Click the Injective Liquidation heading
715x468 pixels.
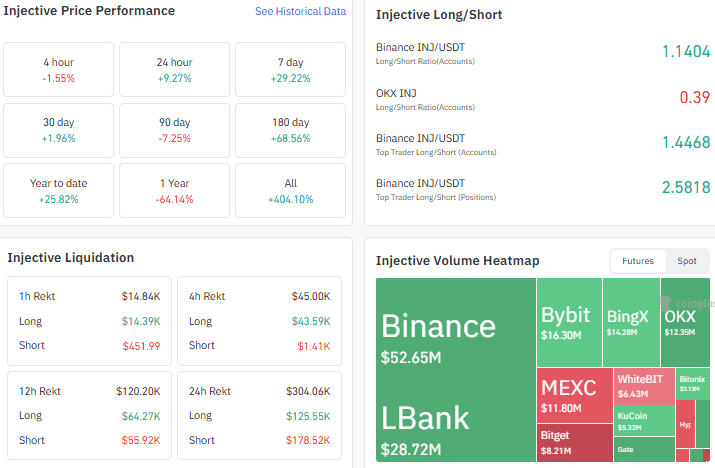coord(71,258)
